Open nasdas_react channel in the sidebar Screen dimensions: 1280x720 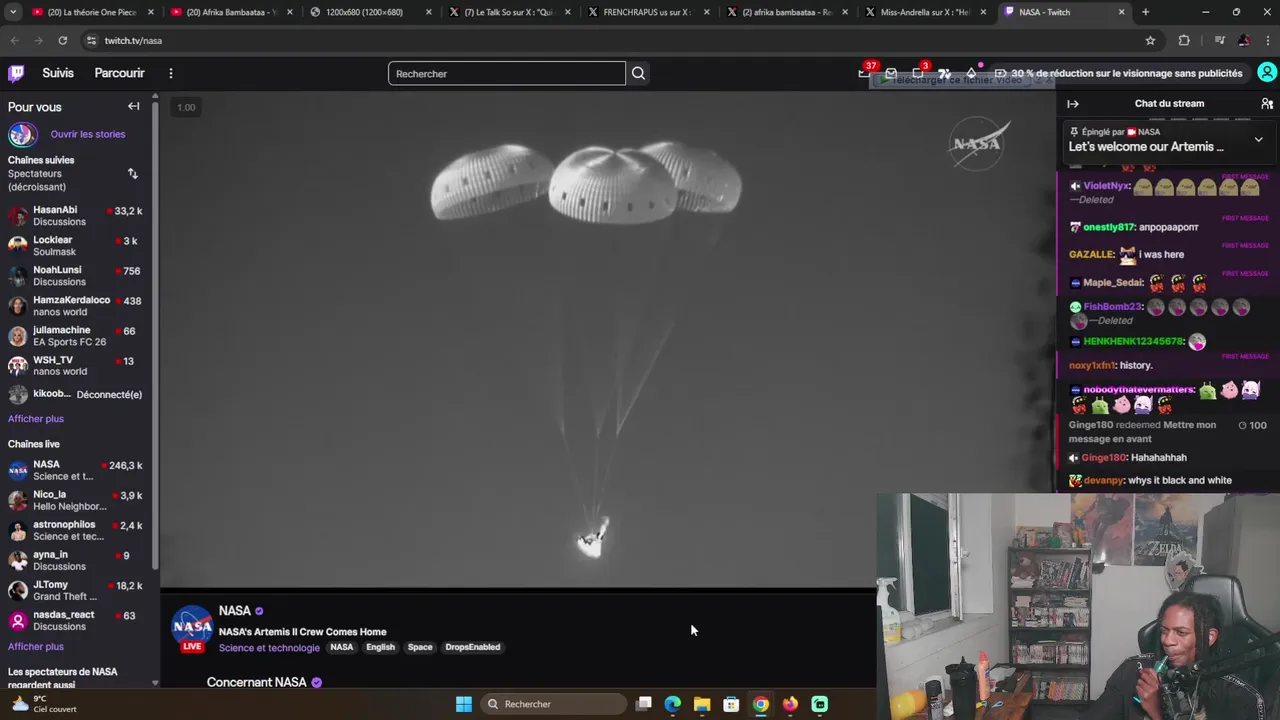click(x=76, y=620)
